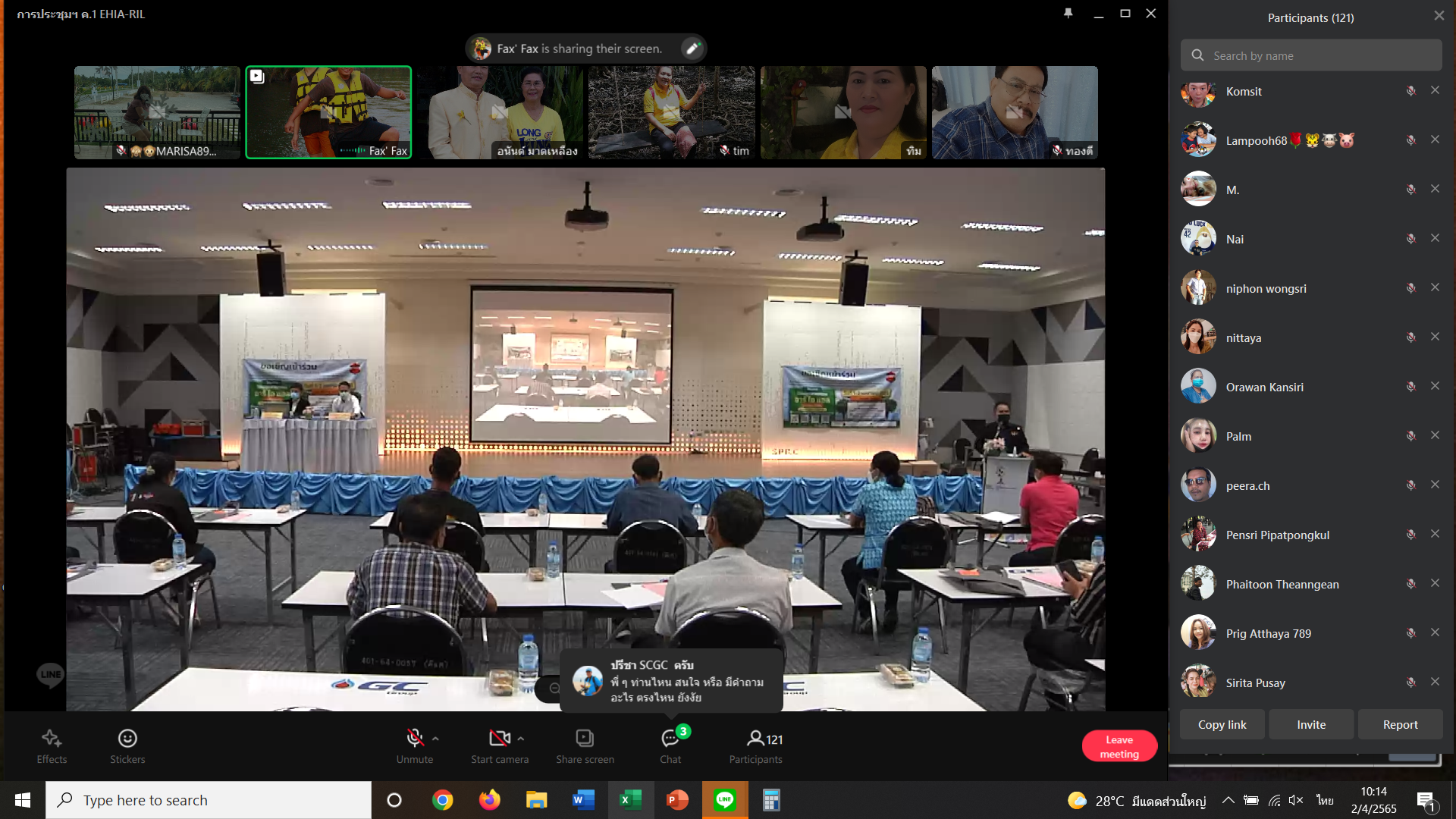Unmute the microphone
Screen dimensions: 1456x819
click(x=414, y=745)
